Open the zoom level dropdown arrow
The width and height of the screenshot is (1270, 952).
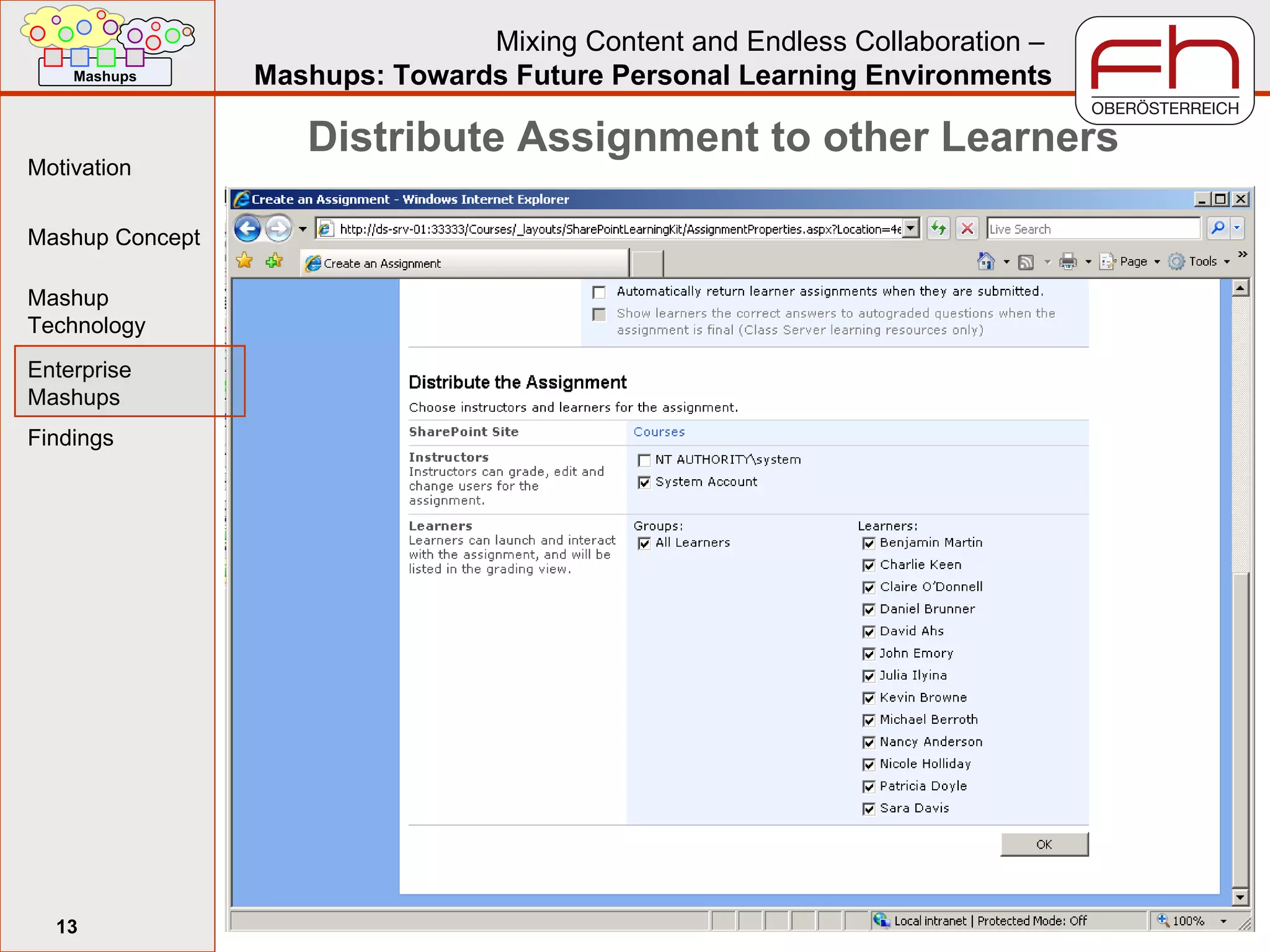[1223, 921]
